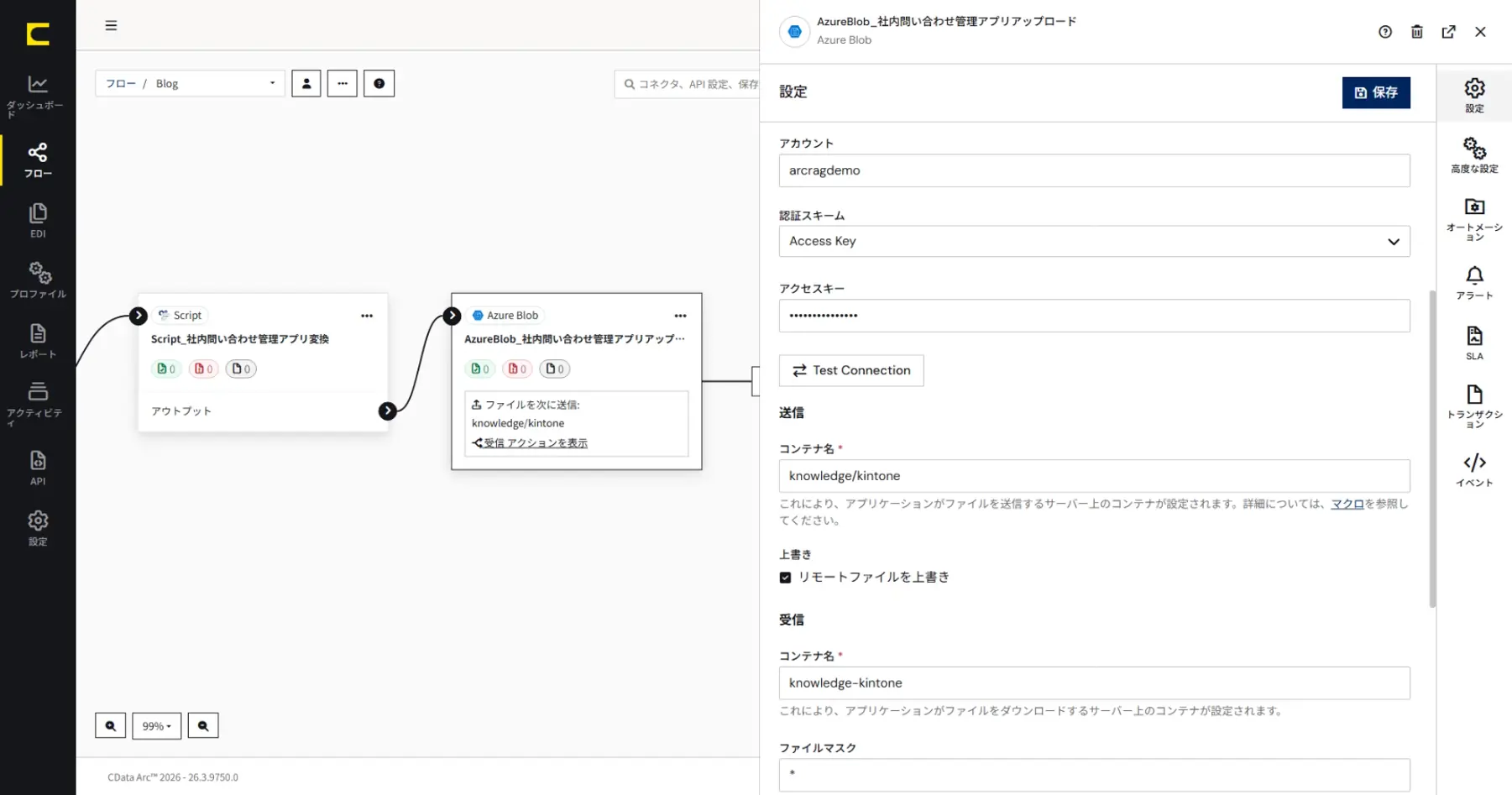Click the CData Arc logo at top-left
This screenshot has height=795, width=1512.
[x=38, y=34]
